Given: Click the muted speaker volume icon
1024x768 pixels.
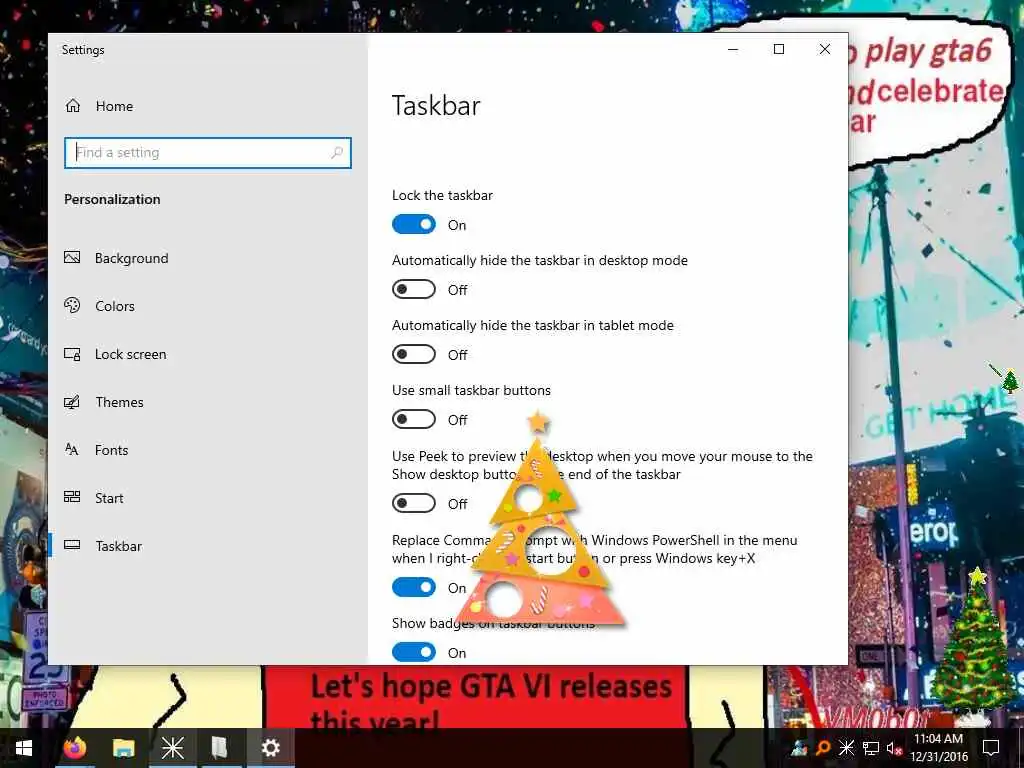Looking at the screenshot, I should click(x=894, y=748).
